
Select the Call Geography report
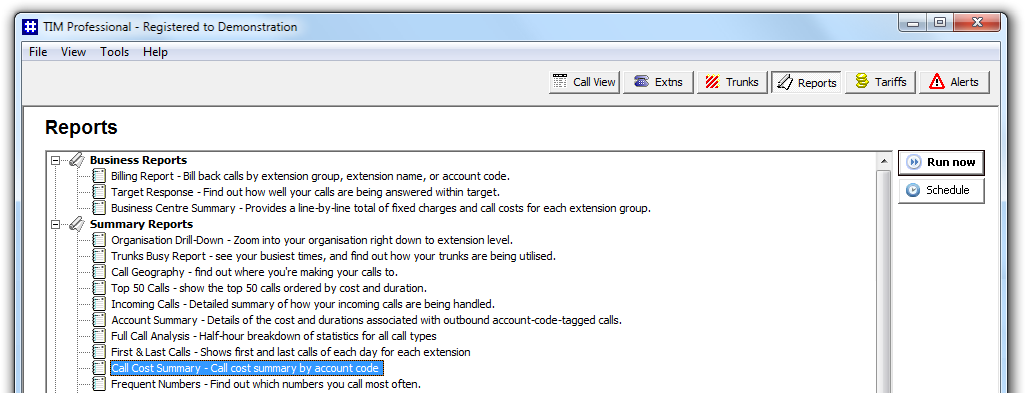click(x=254, y=272)
